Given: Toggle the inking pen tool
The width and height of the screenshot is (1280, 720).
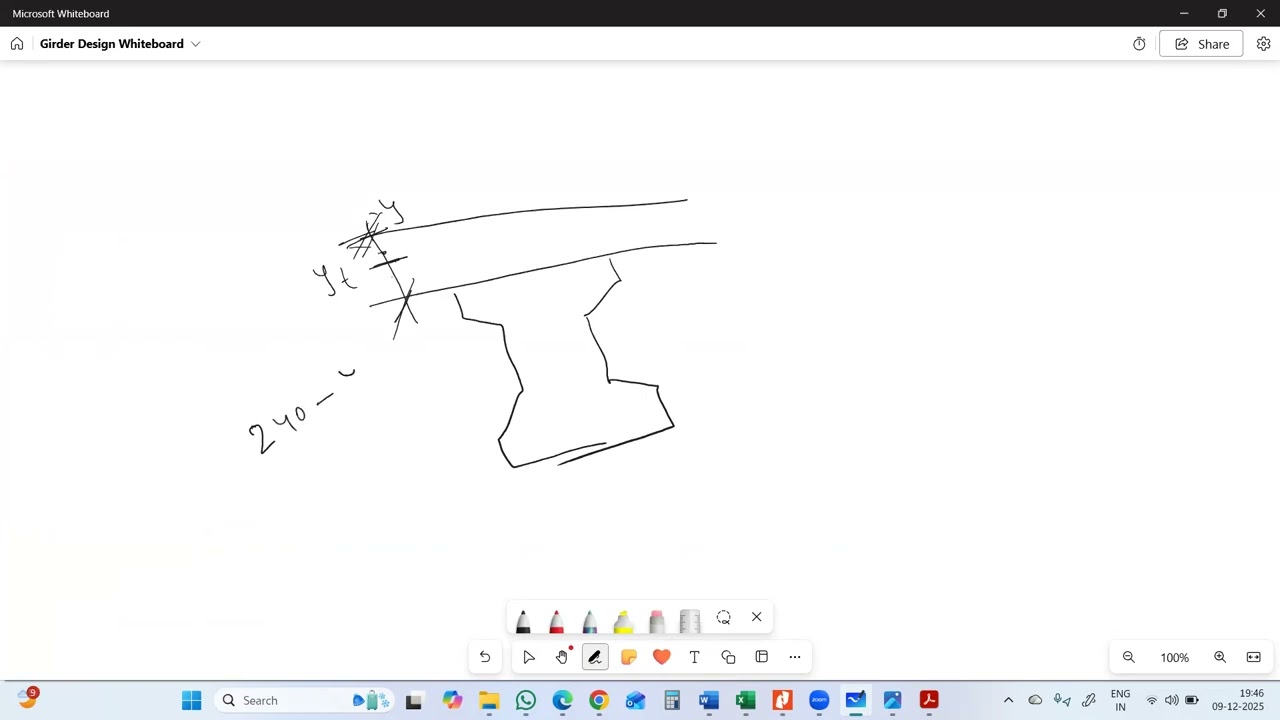Looking at the screenshot, I should tap(595, 657).
